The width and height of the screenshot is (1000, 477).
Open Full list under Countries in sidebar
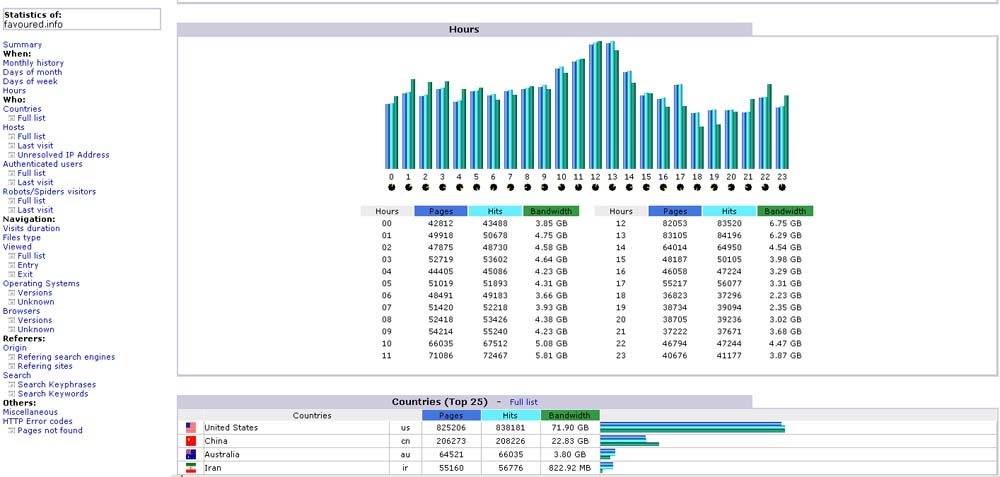click(31, 118)
